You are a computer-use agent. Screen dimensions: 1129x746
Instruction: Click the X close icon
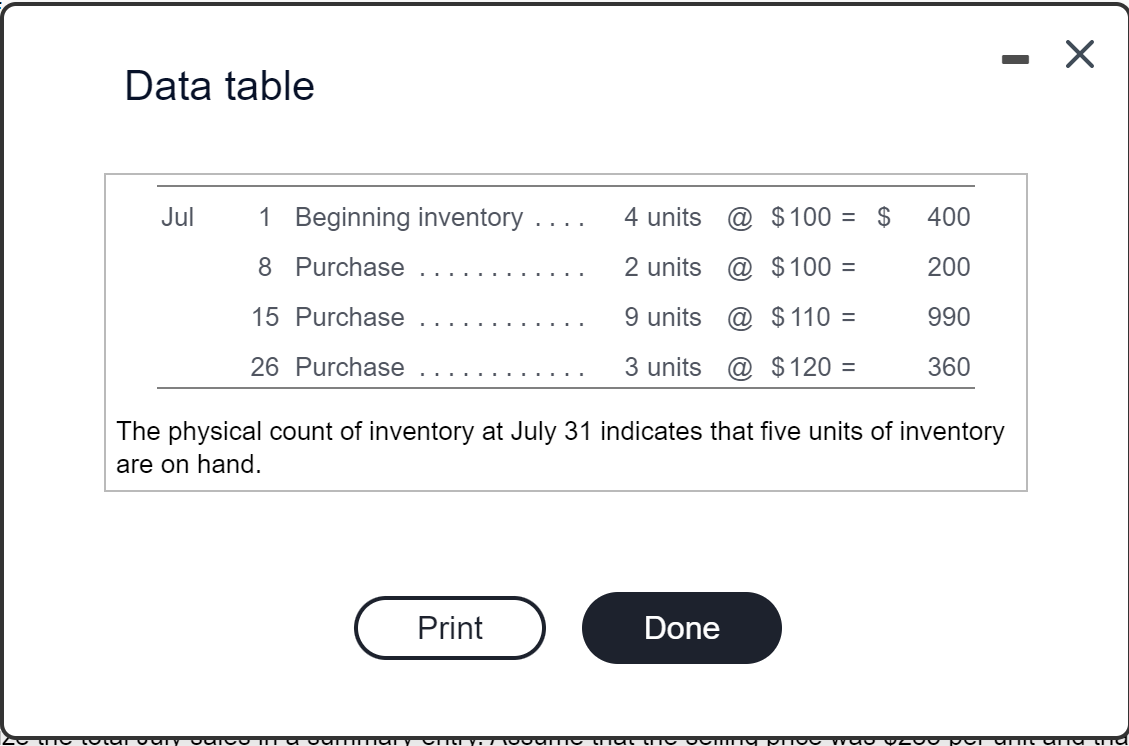(1080, 55)
